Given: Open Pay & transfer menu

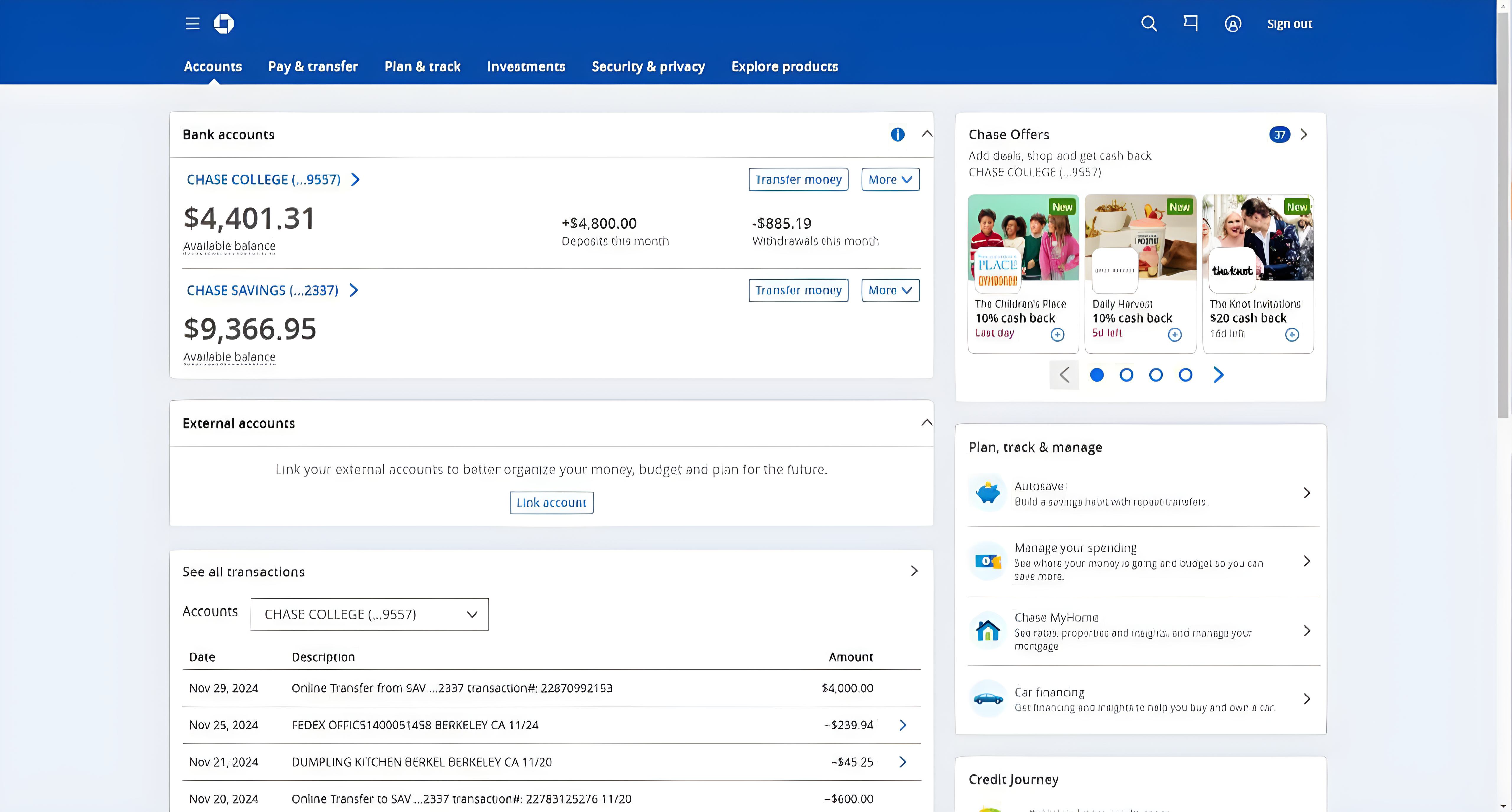Looking at the screenshot, I should (313, 66).
